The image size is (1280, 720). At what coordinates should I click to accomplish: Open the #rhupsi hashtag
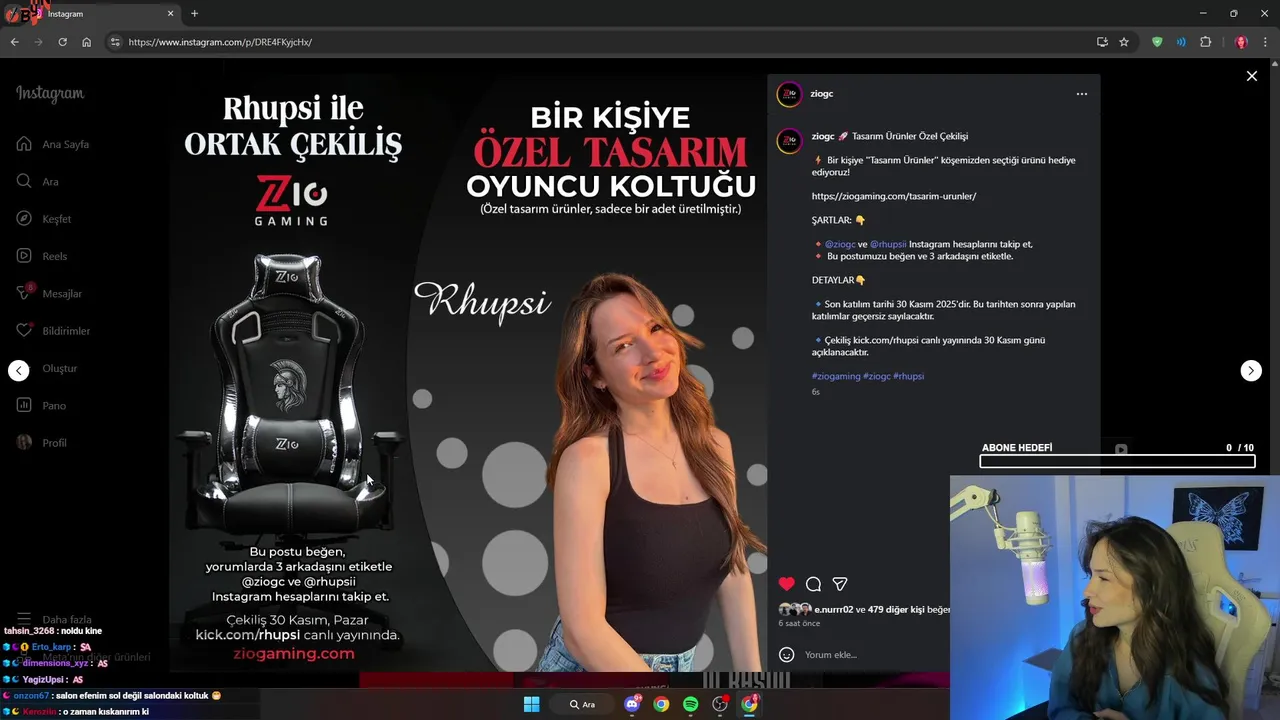[x=909, y=376]
